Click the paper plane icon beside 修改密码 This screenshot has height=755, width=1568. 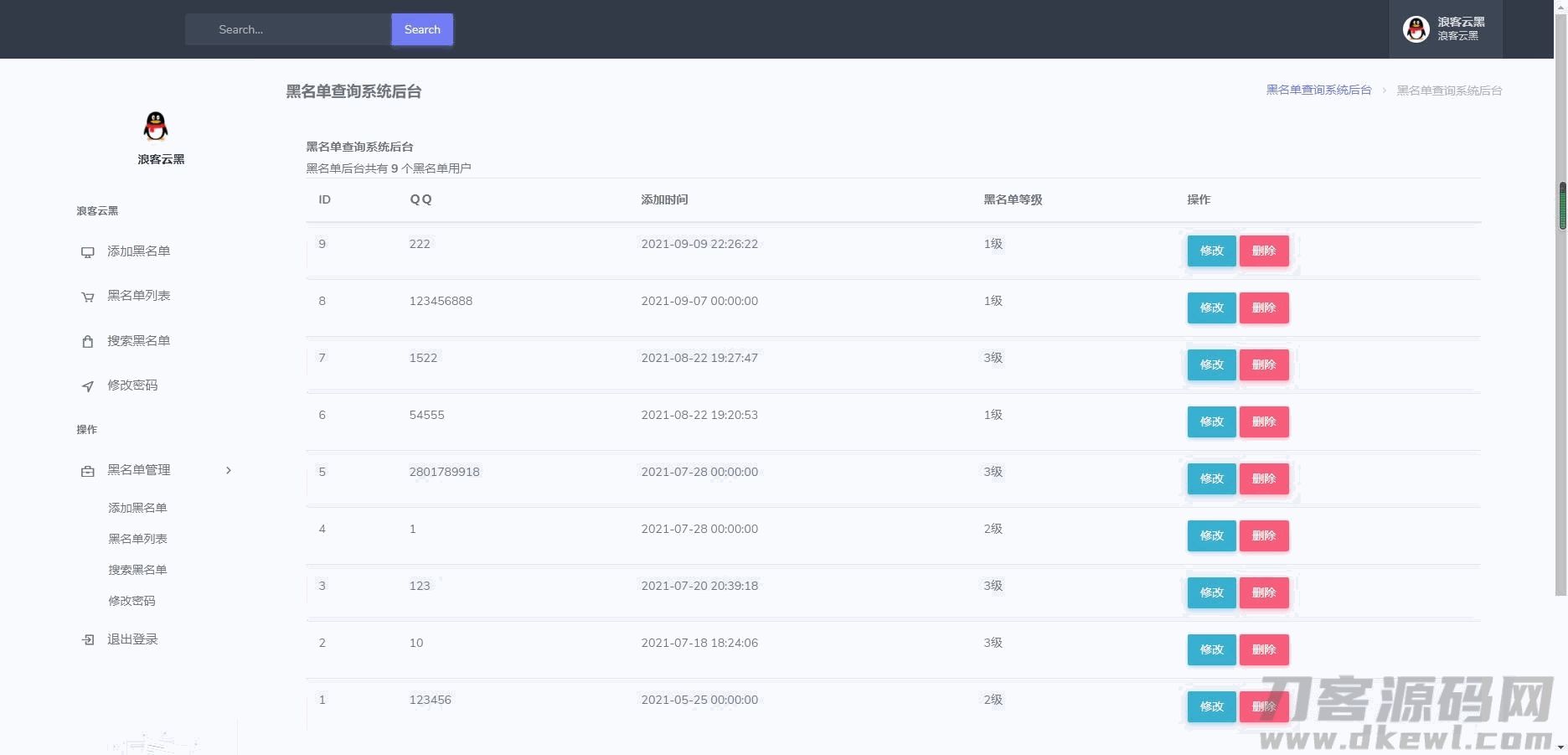click(87, 386)
